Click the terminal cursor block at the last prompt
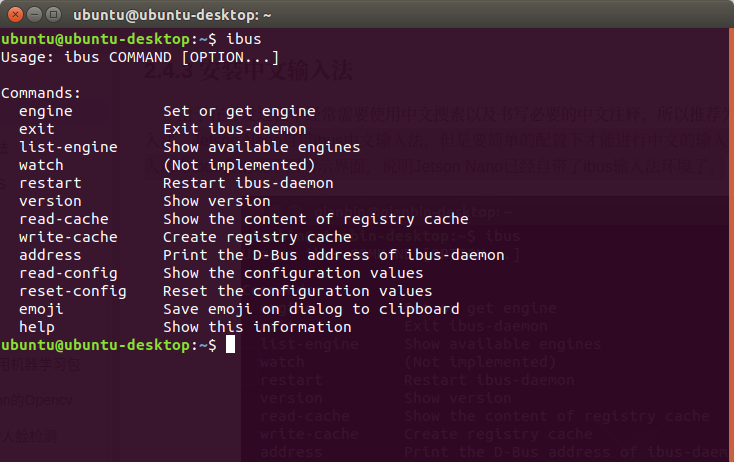The height and width of the screenshot is (462, 734). (230, 345)
